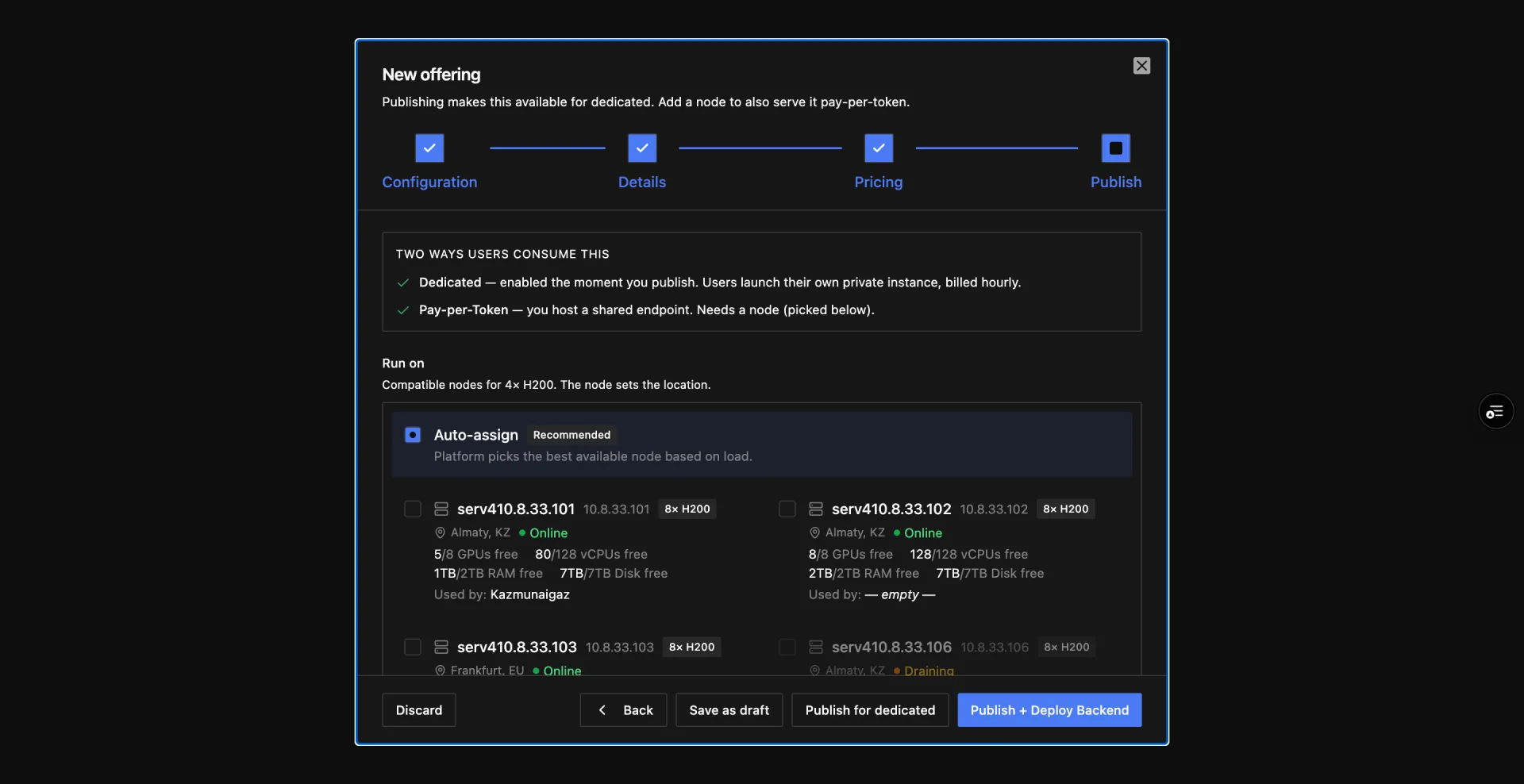Click the Recommended badge
The width and height of the screenshot is (1524, 784).
(571, 435)
